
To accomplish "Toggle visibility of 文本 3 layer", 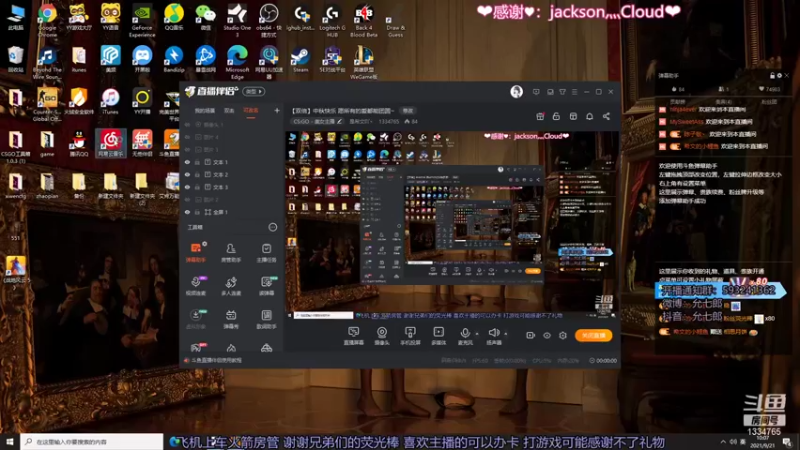I will coord(187,187).
